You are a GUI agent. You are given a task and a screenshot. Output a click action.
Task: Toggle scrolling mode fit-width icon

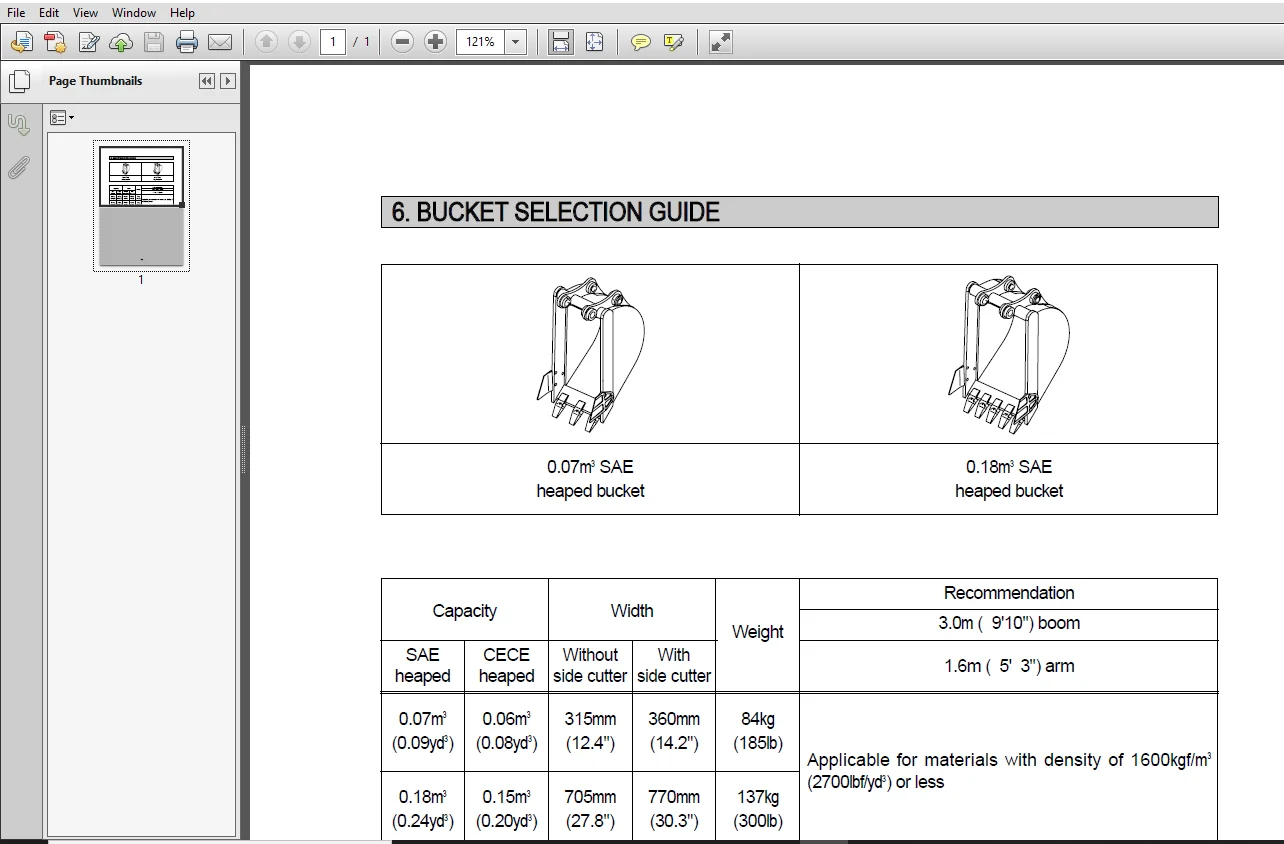point(561,42)
